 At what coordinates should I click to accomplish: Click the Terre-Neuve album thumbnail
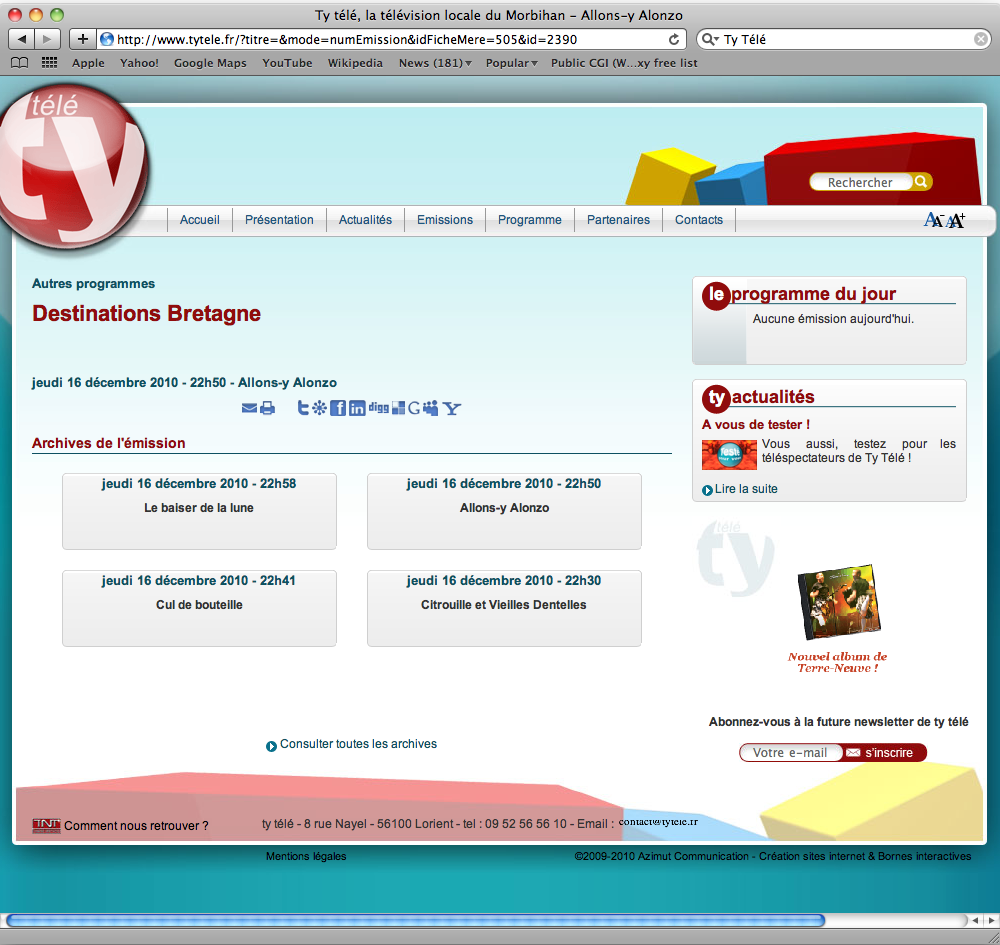click(x=839, y=602)
